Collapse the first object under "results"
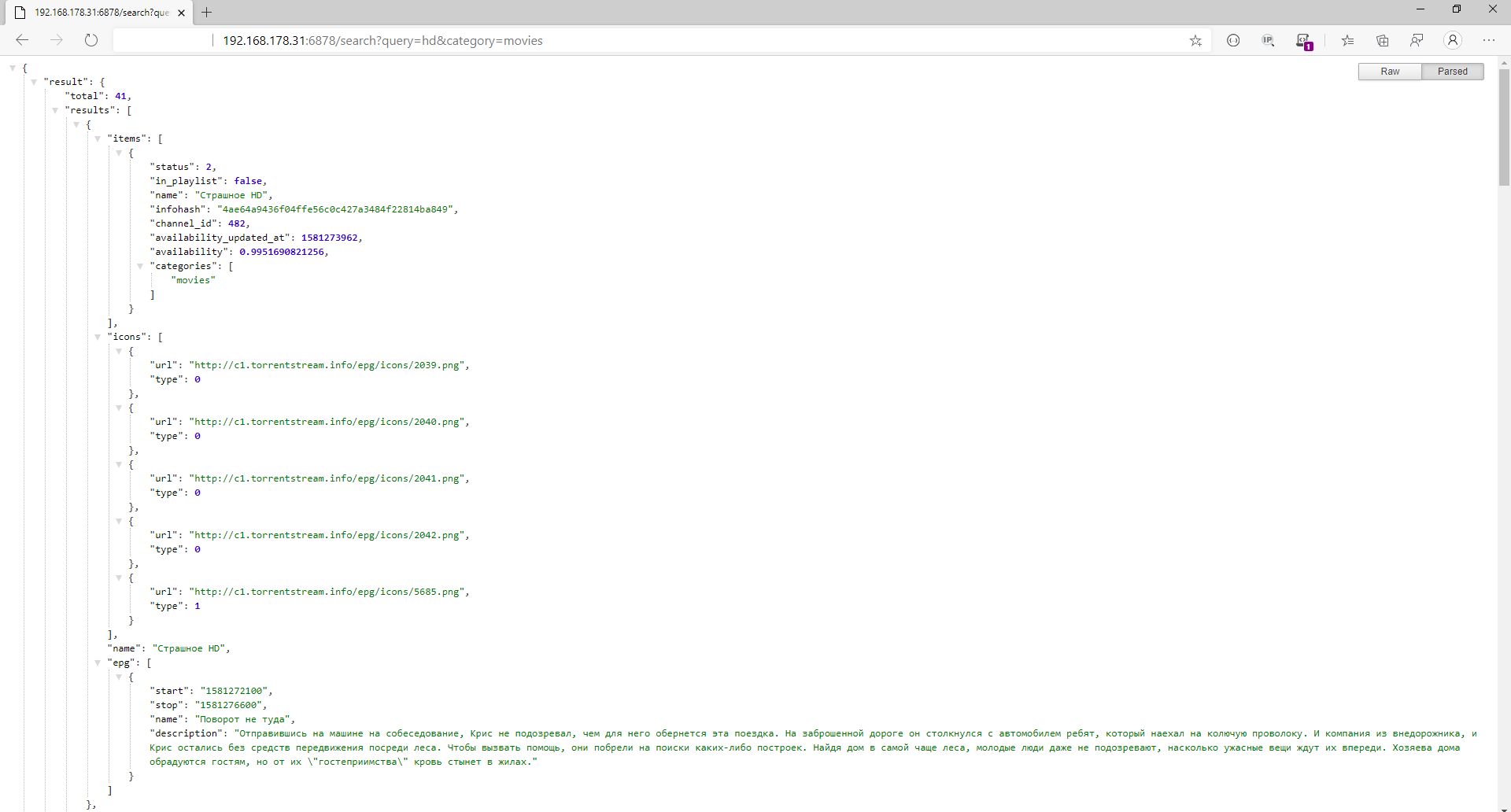The height and width of the screenshot is (812, 1511). 77,125
